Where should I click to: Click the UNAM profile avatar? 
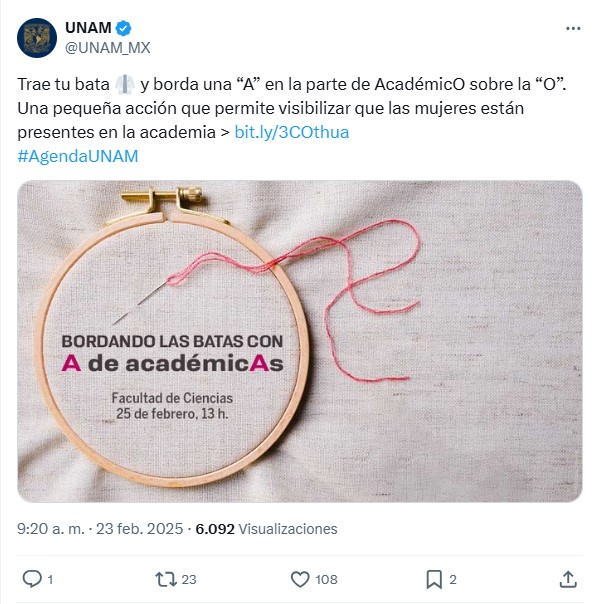pos(37,38)
